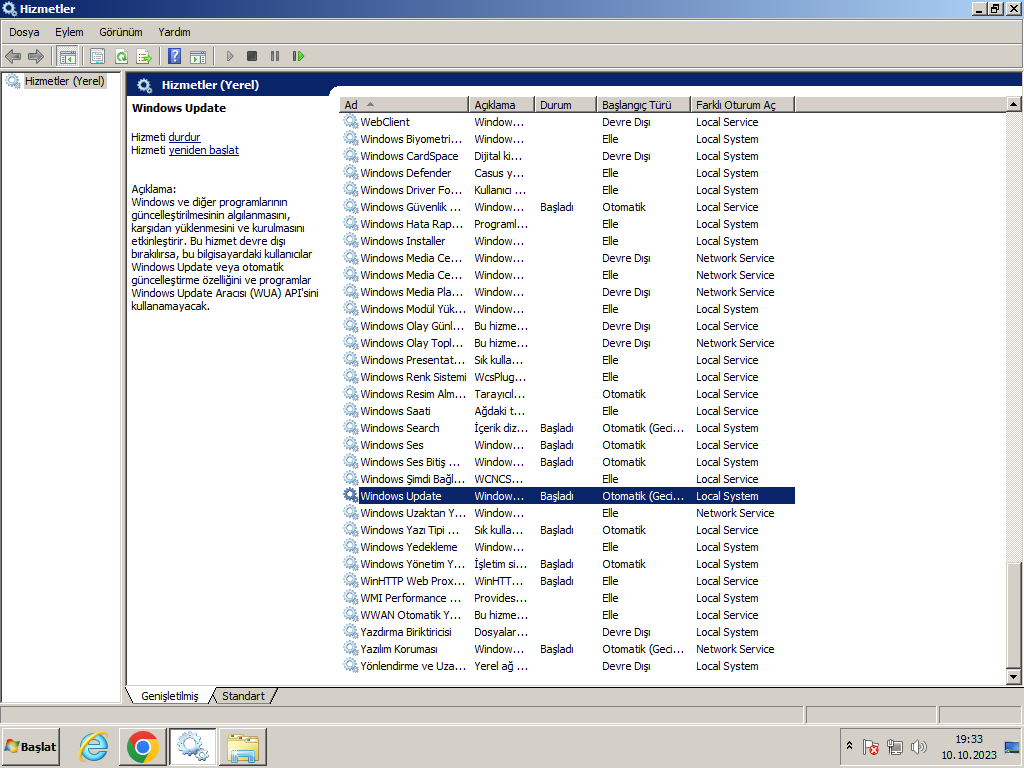Switch to the Genişletilmiş tab
Viewport: 1024px width, 768px height.
pos(170,696)
